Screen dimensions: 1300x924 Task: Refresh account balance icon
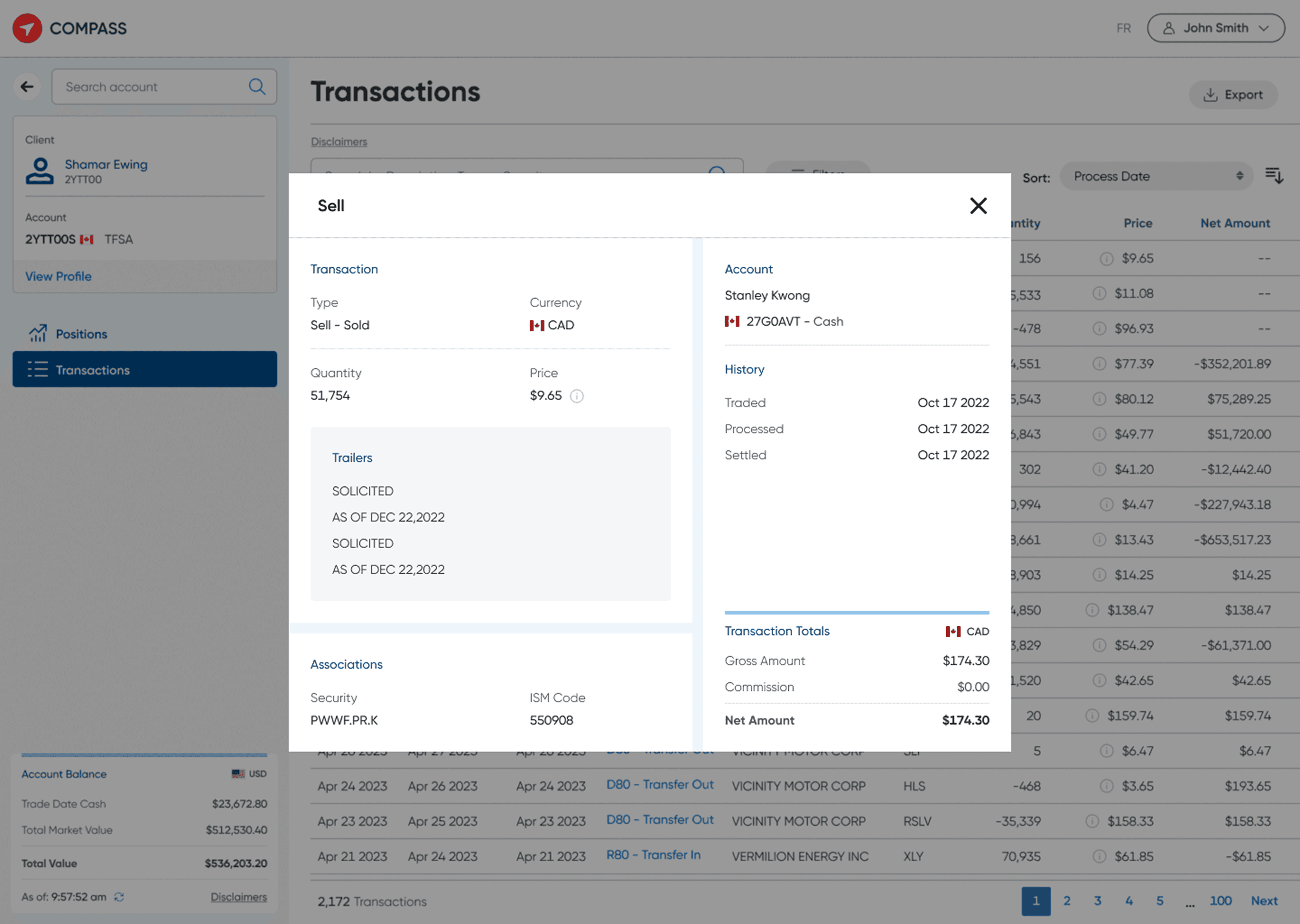(x=119, y=896)
